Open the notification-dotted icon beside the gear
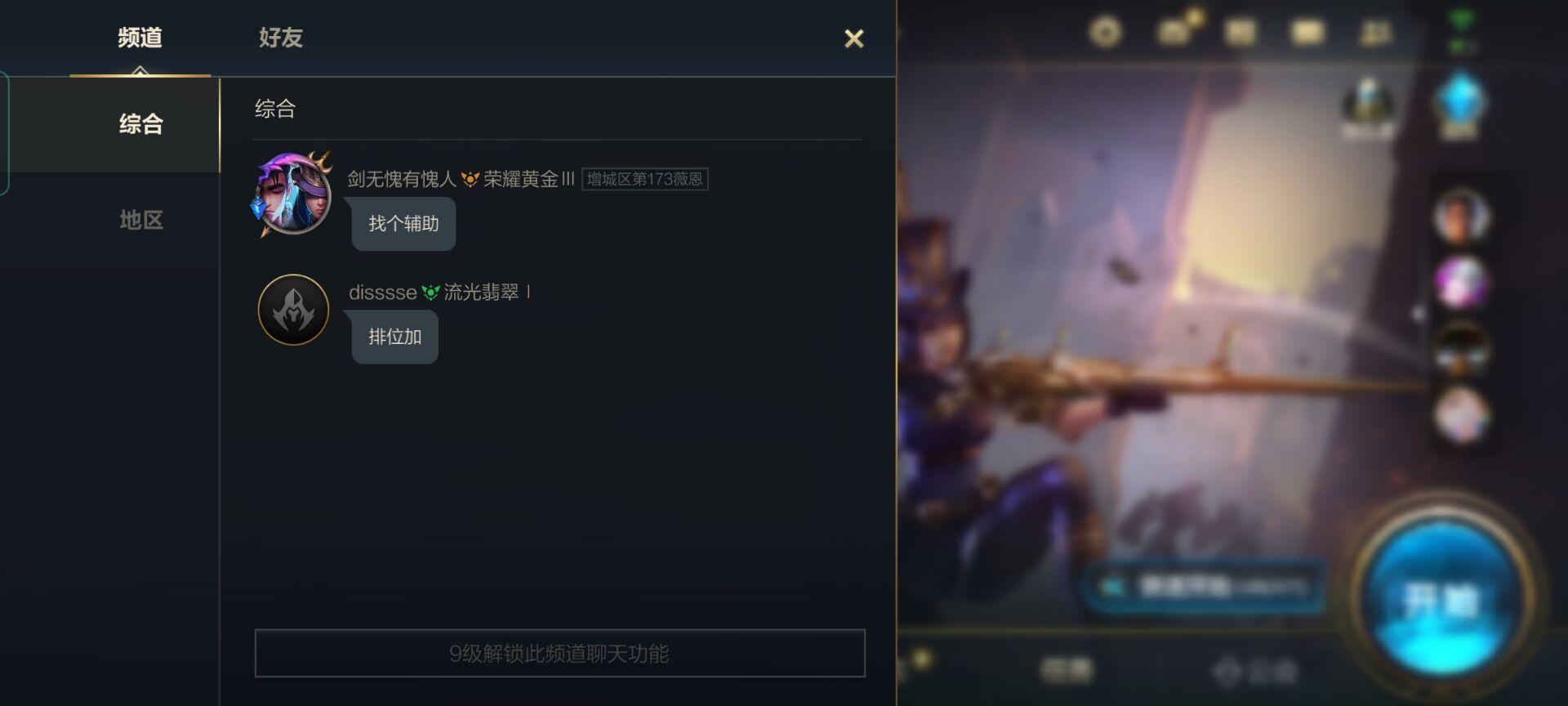This screenshot has height=706, width=1568. coord(1177,31)
